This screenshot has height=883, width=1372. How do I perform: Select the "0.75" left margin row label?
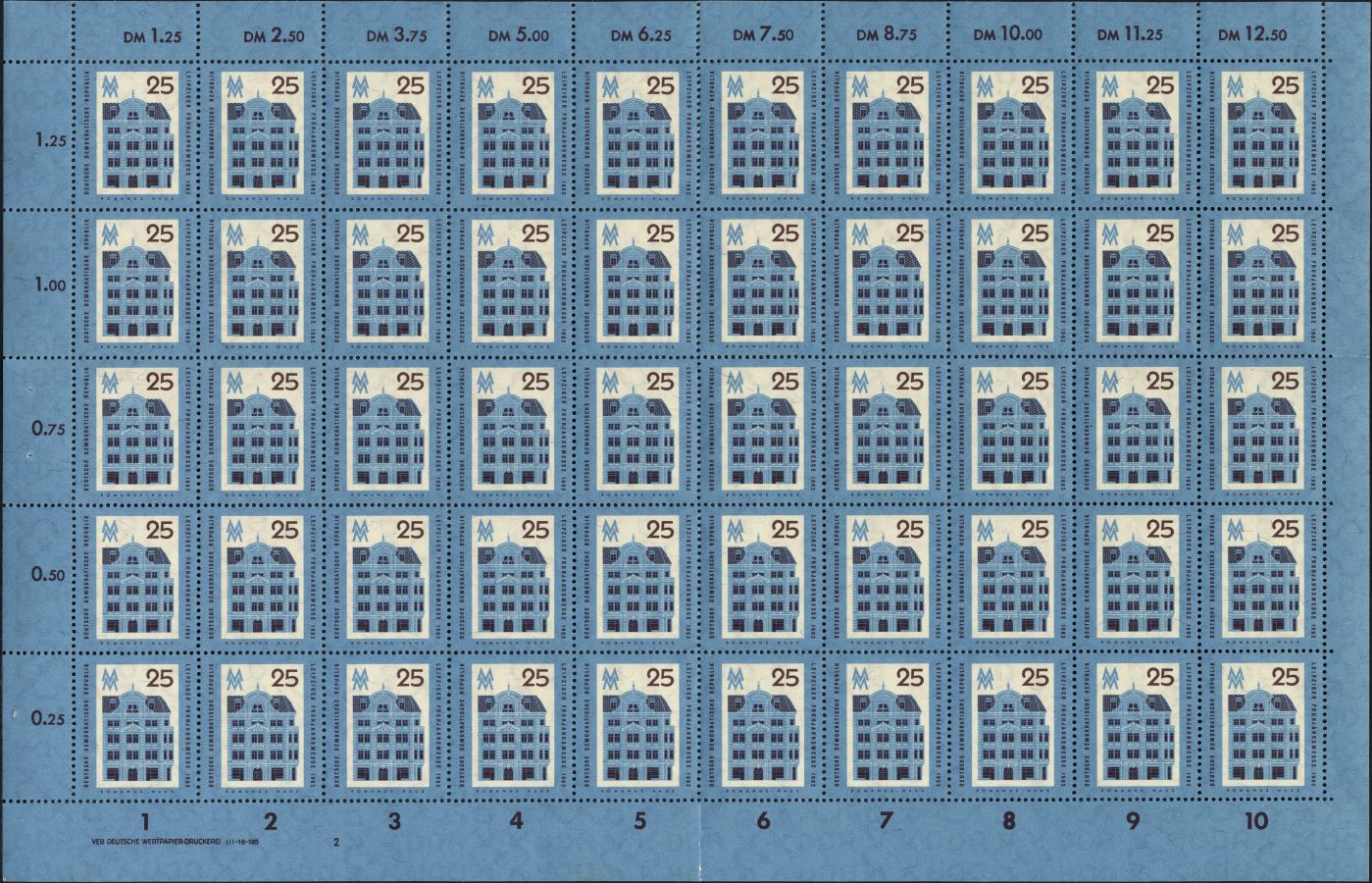pos(46,429)
